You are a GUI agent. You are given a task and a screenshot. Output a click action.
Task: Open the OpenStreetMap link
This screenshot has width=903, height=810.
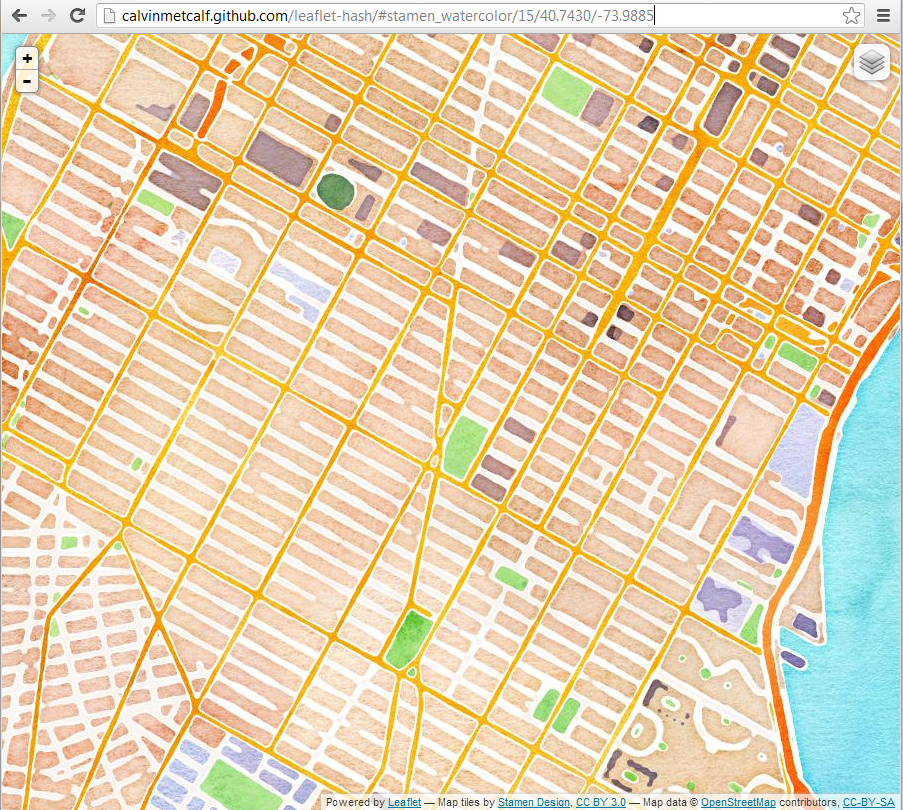738,802
